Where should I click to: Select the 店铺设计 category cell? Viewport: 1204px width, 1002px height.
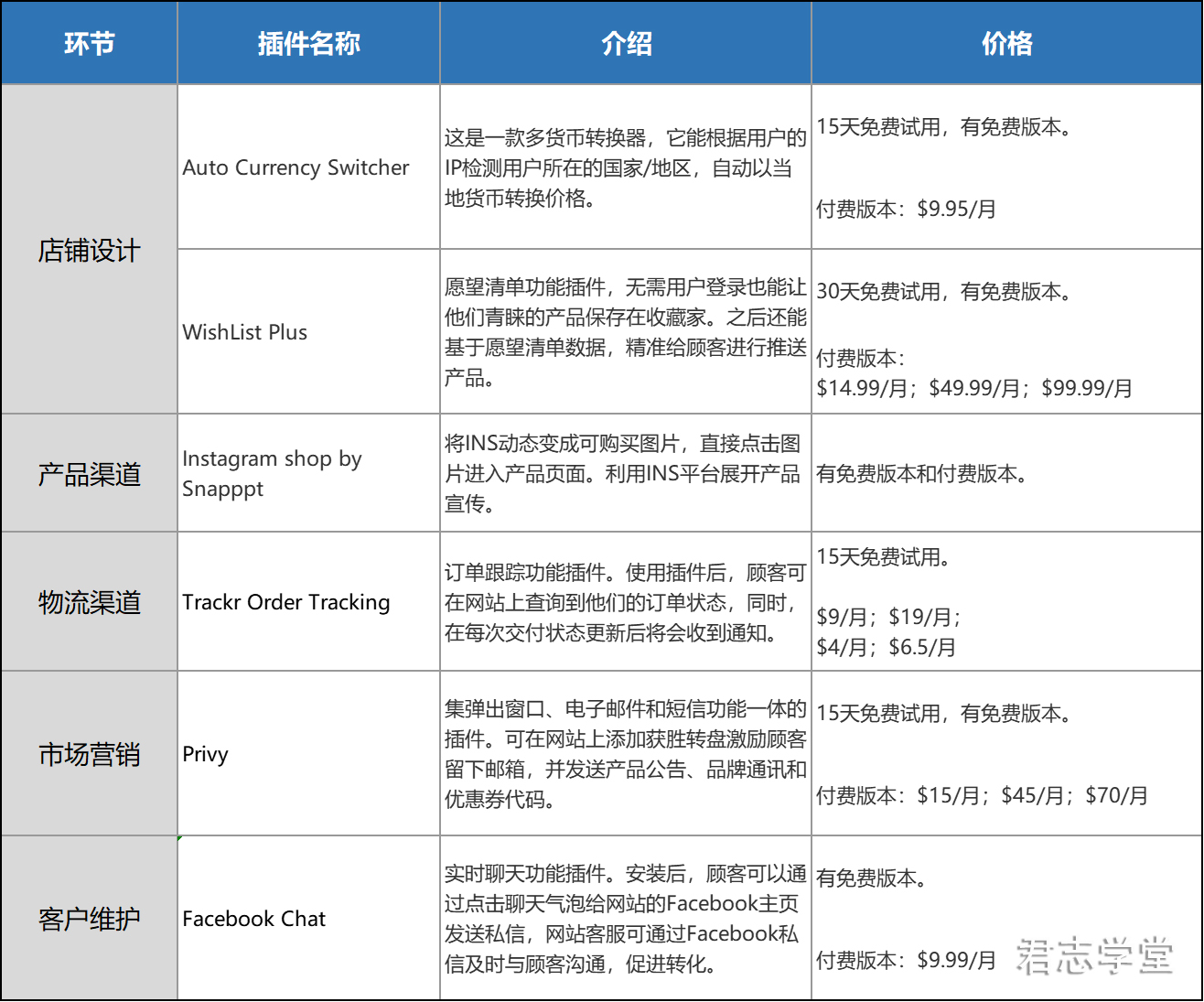coord(90,250)
